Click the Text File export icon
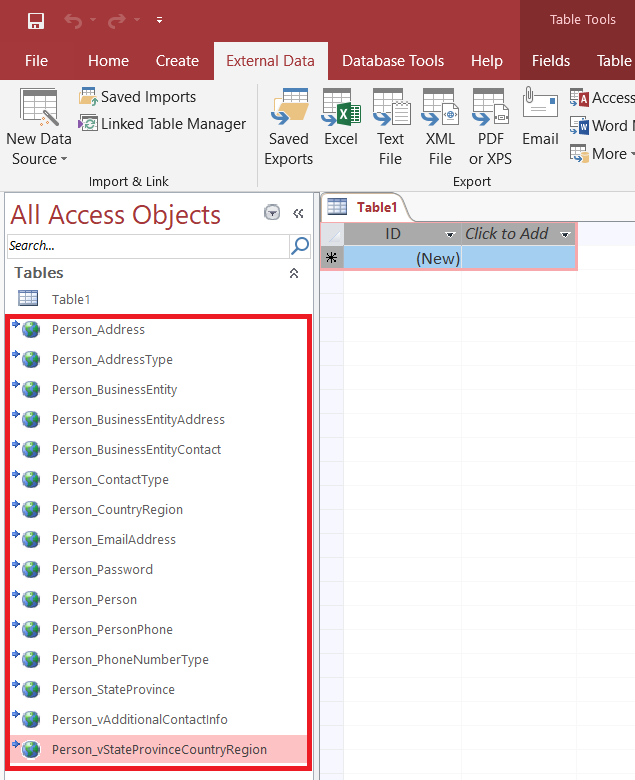This screenshot has height=780, width=635. click(390, 126)
